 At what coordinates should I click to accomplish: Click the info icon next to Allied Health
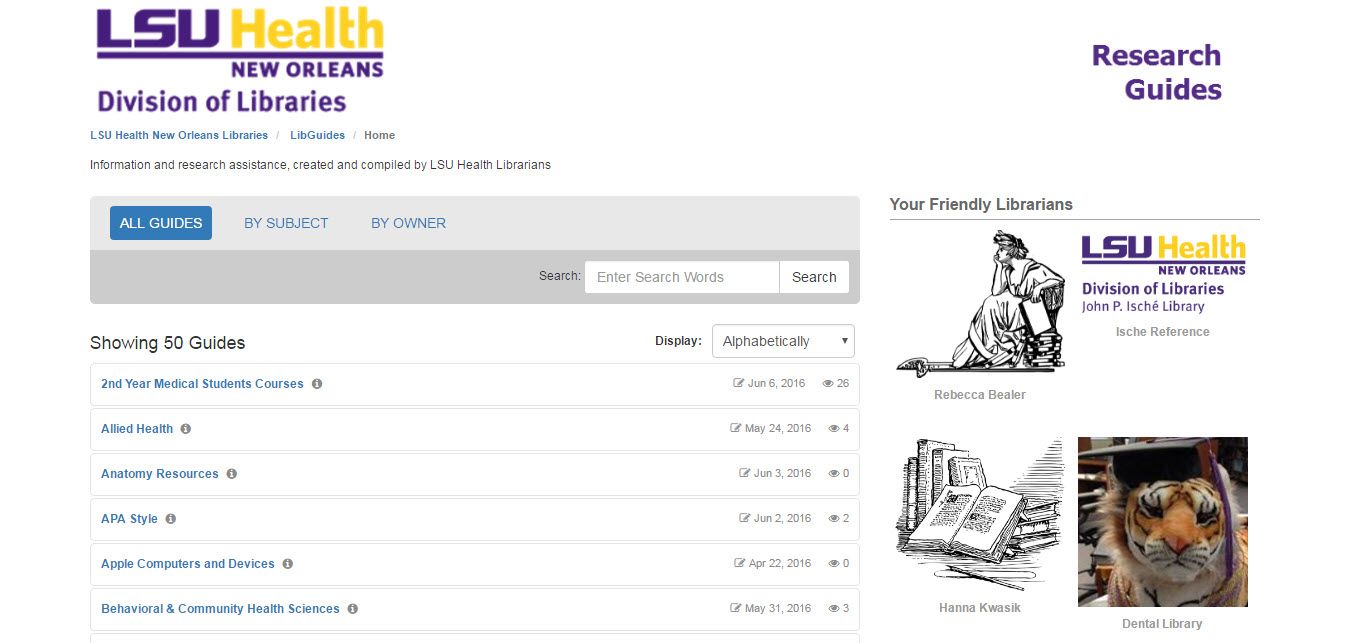point(185,429)
